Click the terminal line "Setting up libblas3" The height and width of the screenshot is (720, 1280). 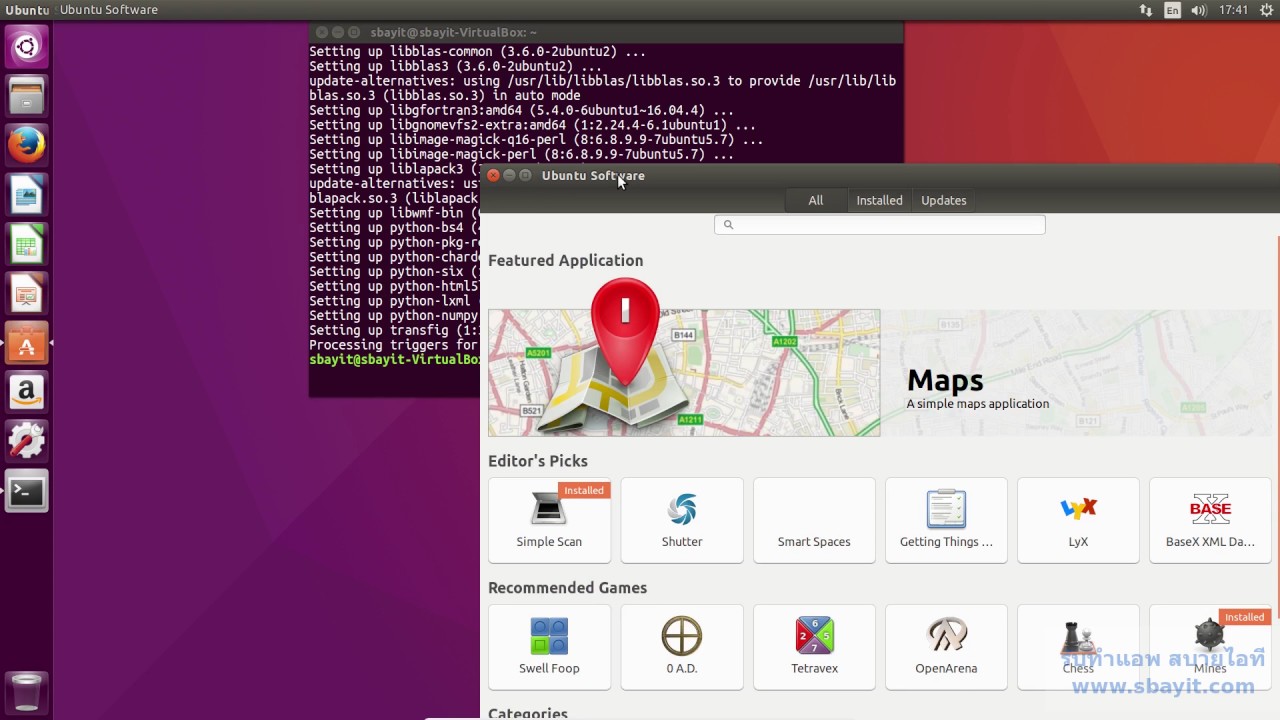click(455, 66)
